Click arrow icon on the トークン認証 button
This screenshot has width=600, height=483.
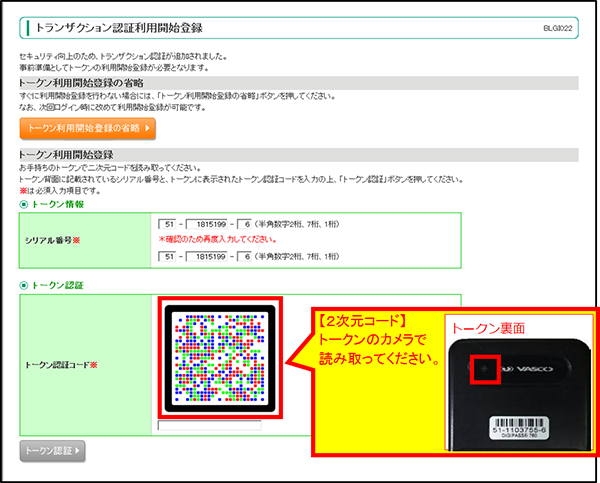77,452
